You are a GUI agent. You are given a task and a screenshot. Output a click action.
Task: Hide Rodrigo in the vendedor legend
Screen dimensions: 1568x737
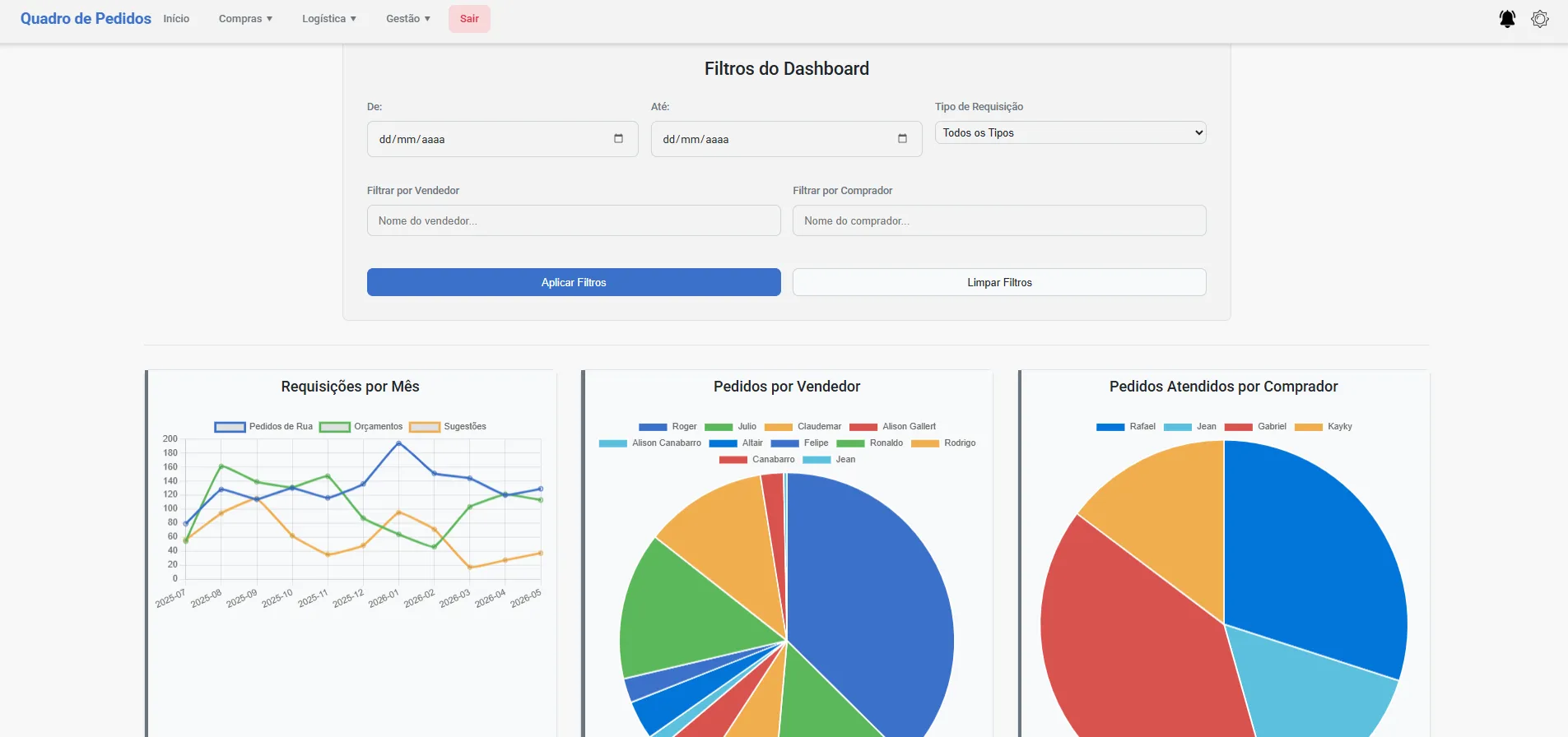click(x=943, y=443)
